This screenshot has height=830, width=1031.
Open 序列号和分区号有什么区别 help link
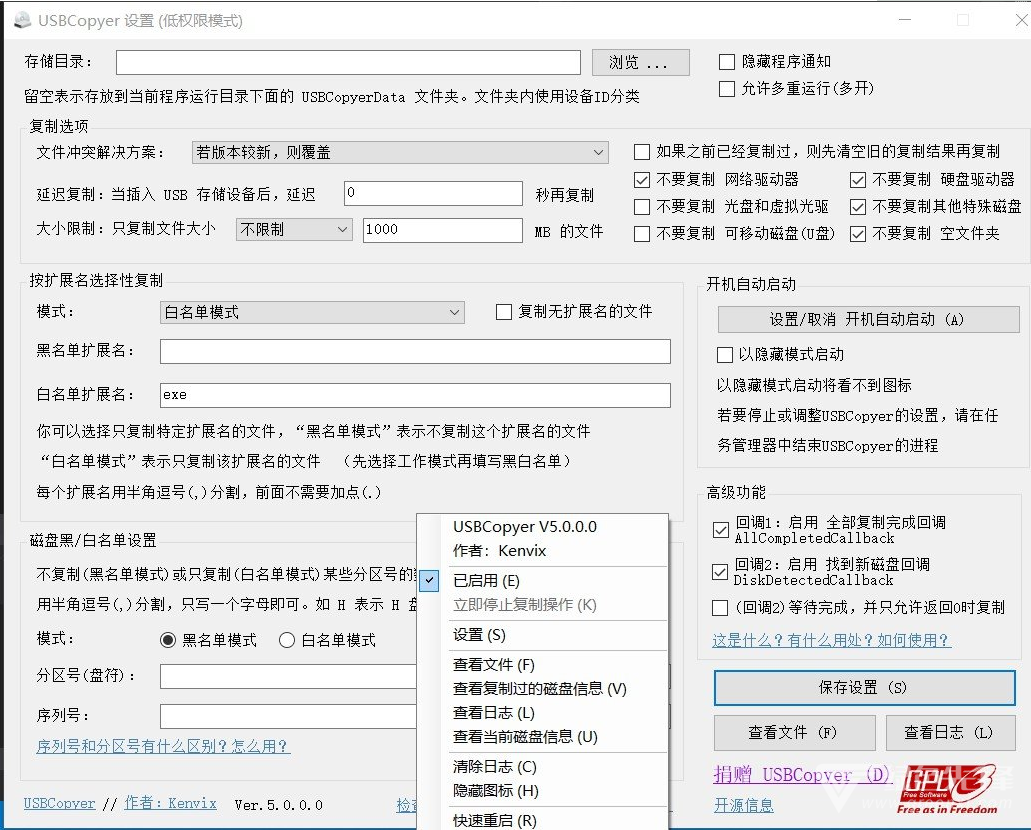click(x=163, y=746)
